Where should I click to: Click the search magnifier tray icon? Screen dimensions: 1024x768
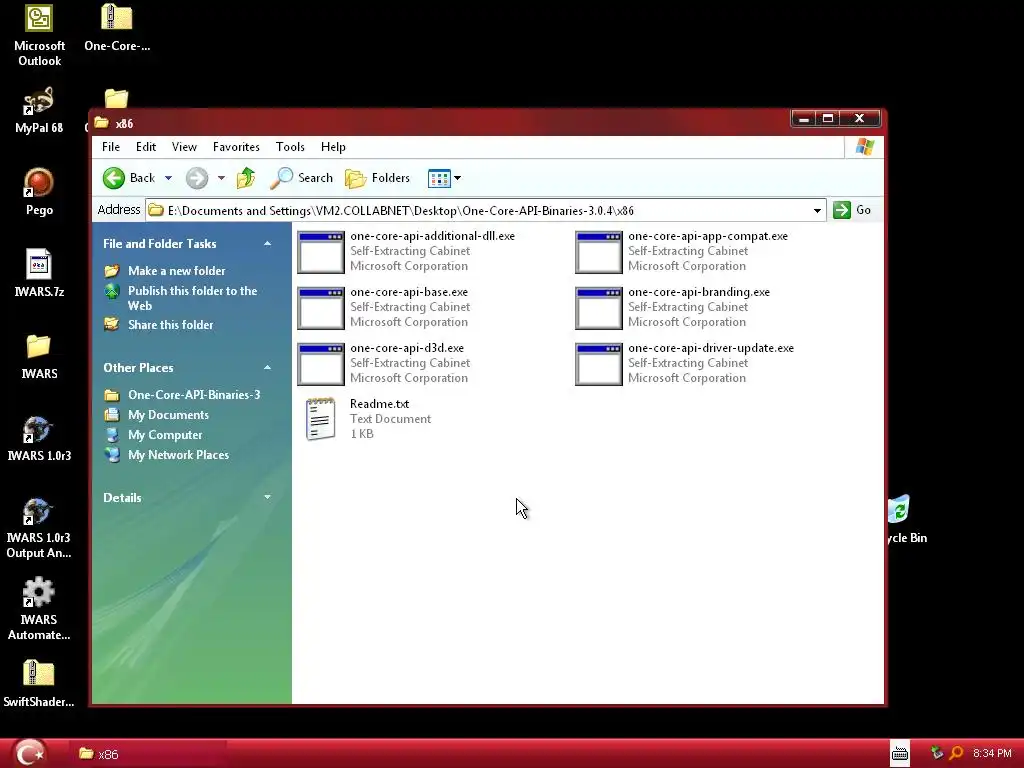pos(956,753)
